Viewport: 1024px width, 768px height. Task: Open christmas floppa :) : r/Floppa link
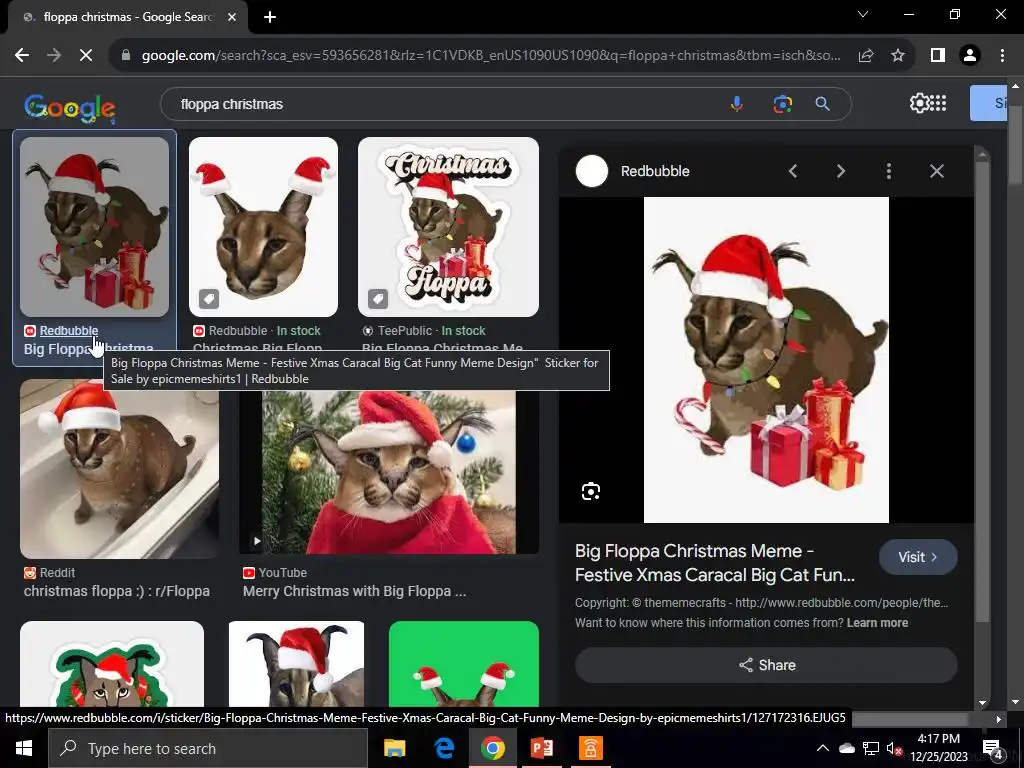point(117,591)
